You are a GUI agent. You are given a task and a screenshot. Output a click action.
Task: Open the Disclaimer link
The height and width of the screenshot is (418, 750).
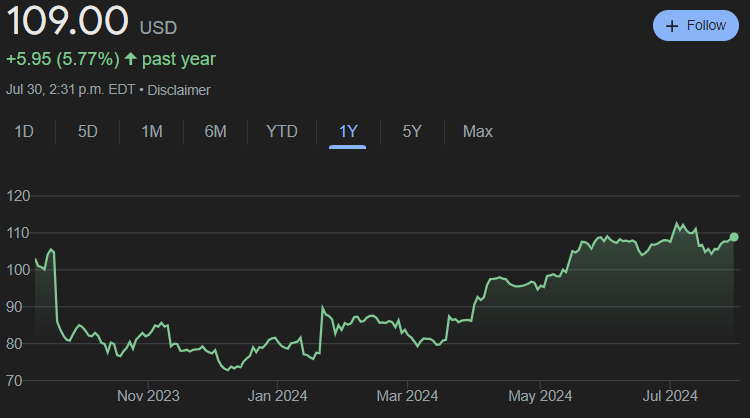(179, 90)
